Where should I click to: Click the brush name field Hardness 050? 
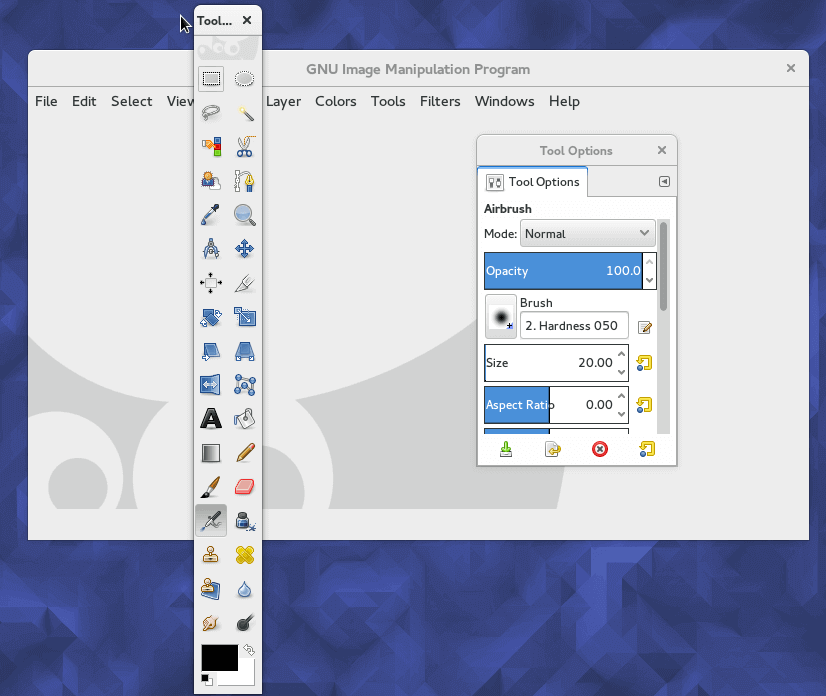pos(574,326)
